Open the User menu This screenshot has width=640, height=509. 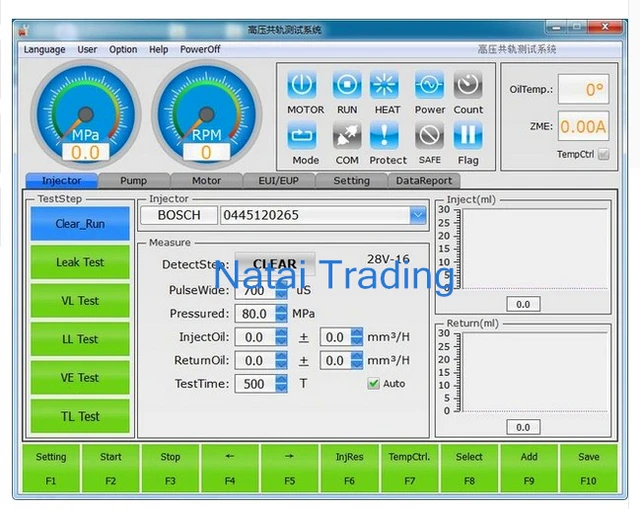coord(87,49)
